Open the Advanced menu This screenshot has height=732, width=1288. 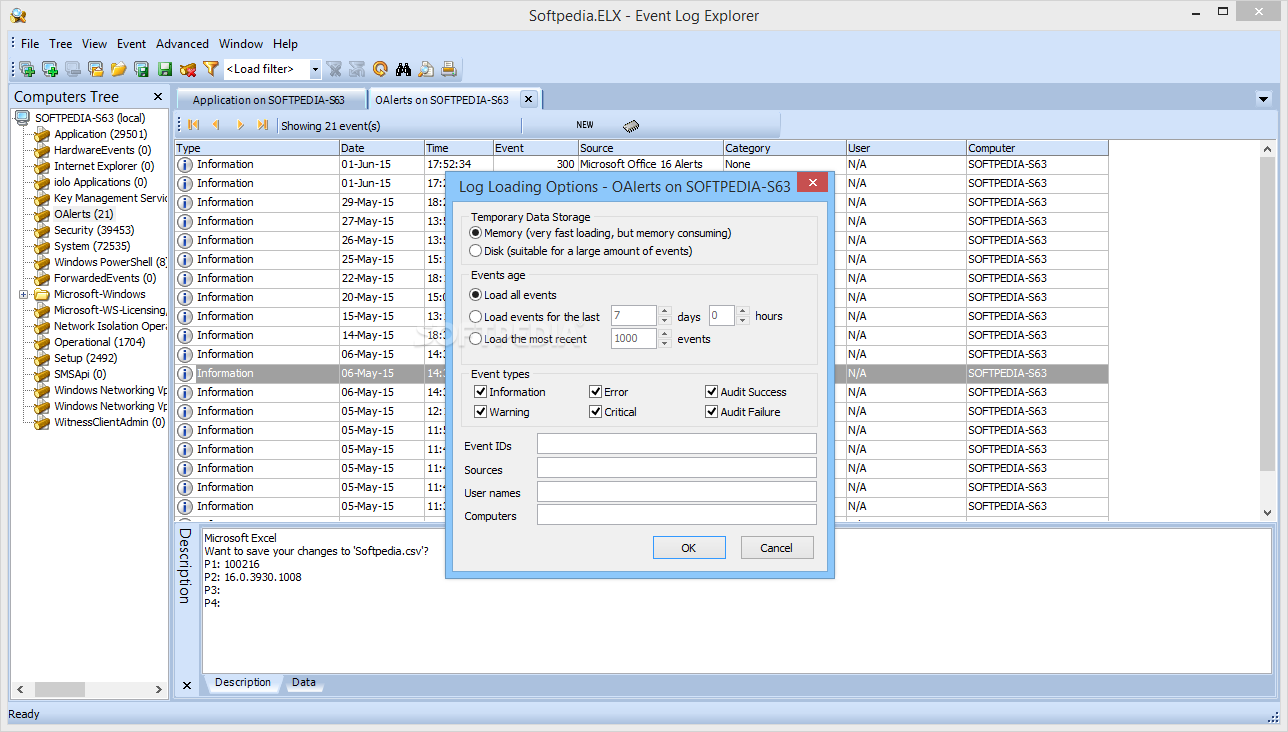182,44
